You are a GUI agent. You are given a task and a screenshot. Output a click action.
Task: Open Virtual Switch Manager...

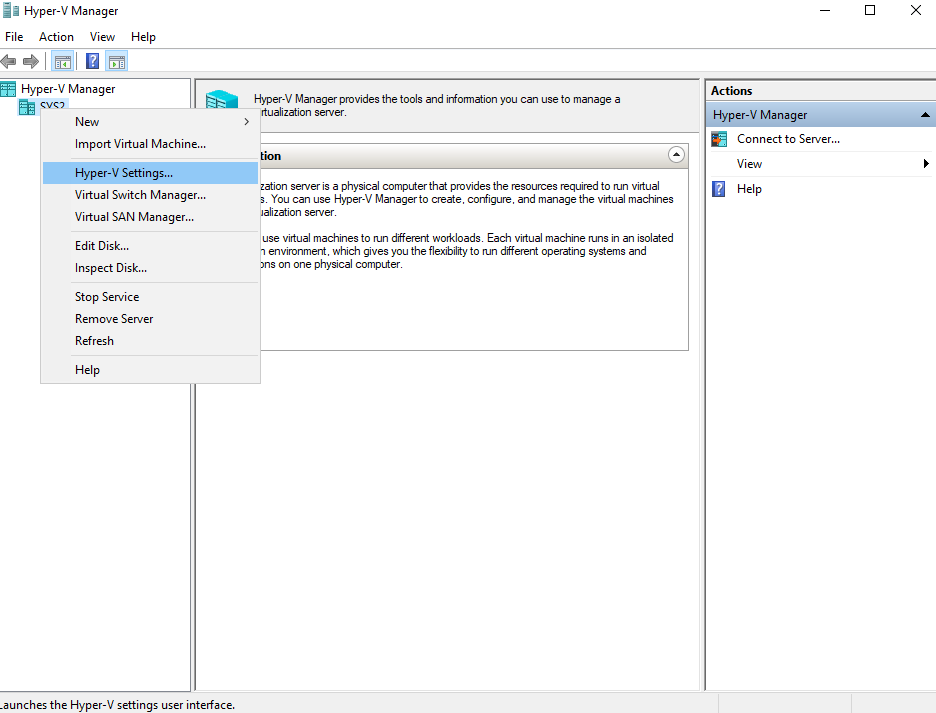(150, 195)
